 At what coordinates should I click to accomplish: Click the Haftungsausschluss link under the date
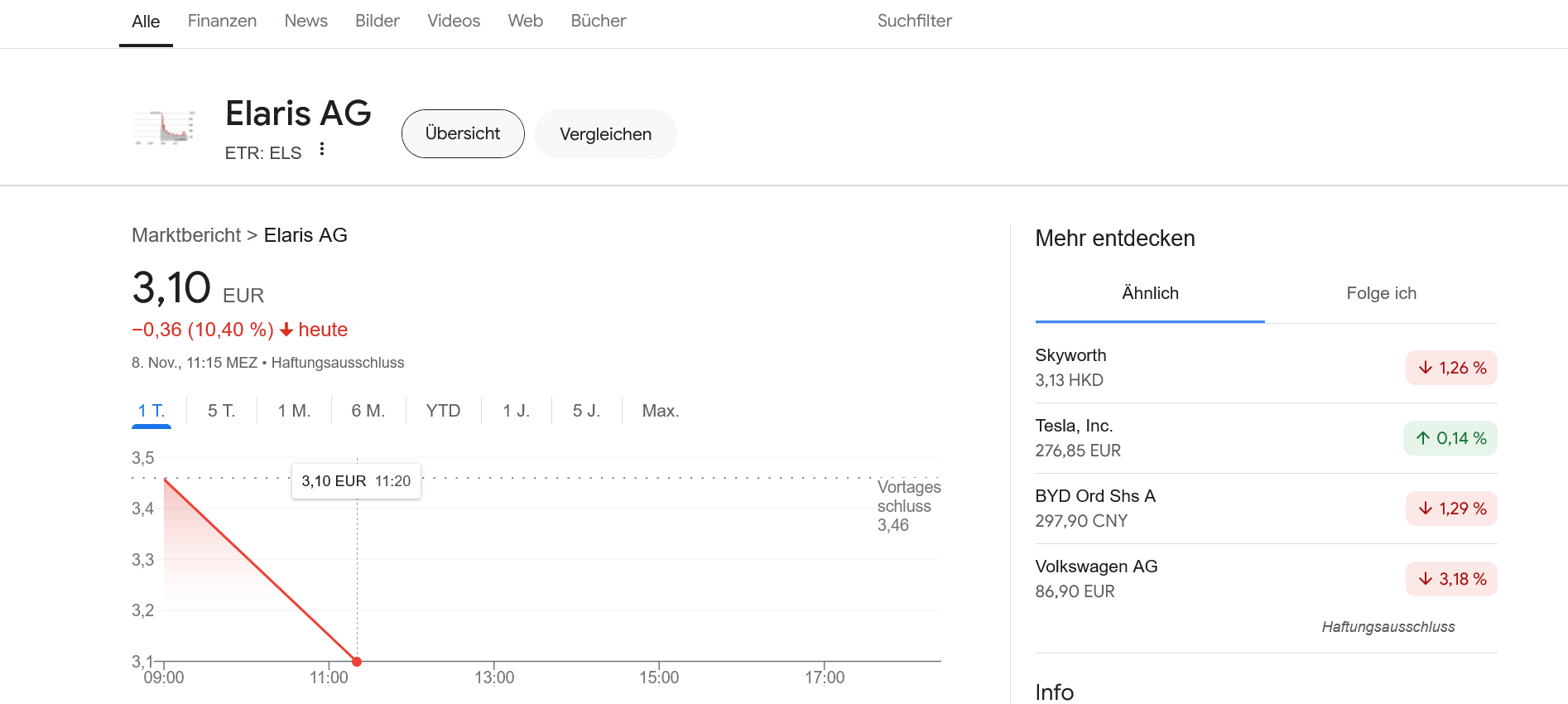338,363
